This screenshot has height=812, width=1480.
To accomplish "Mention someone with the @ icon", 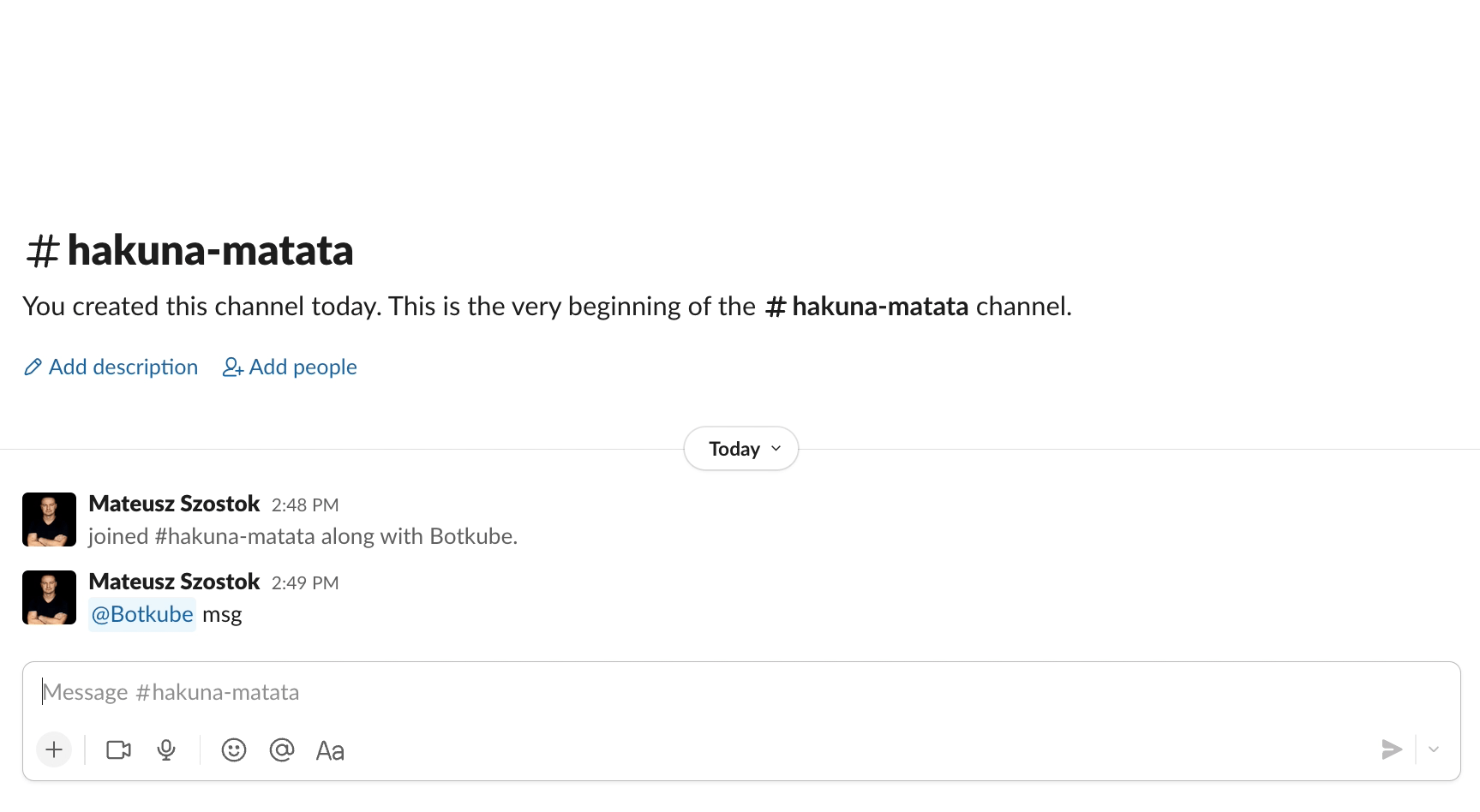I will (282, 750).
